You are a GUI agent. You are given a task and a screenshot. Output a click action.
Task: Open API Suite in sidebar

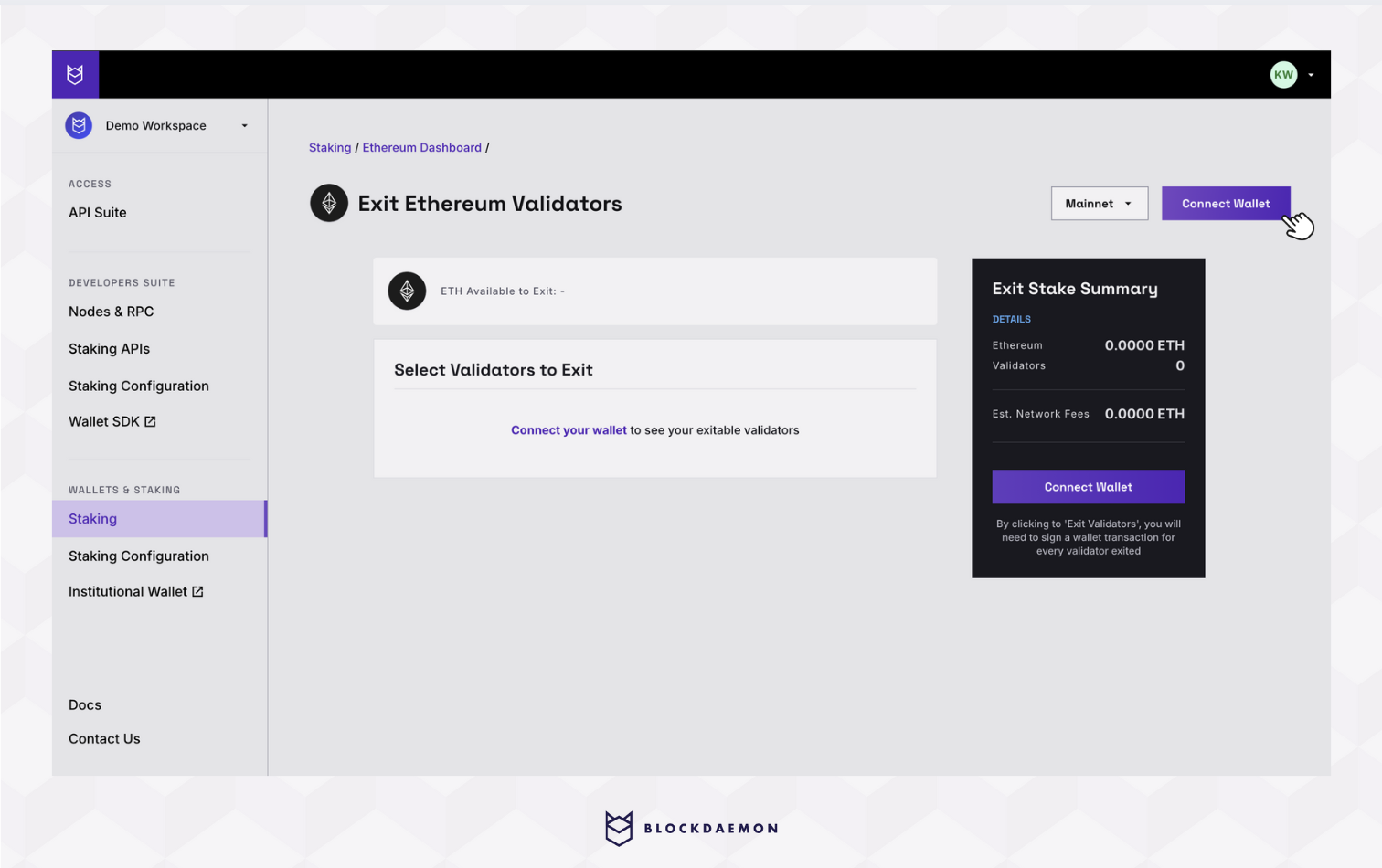tap(98, 212)
